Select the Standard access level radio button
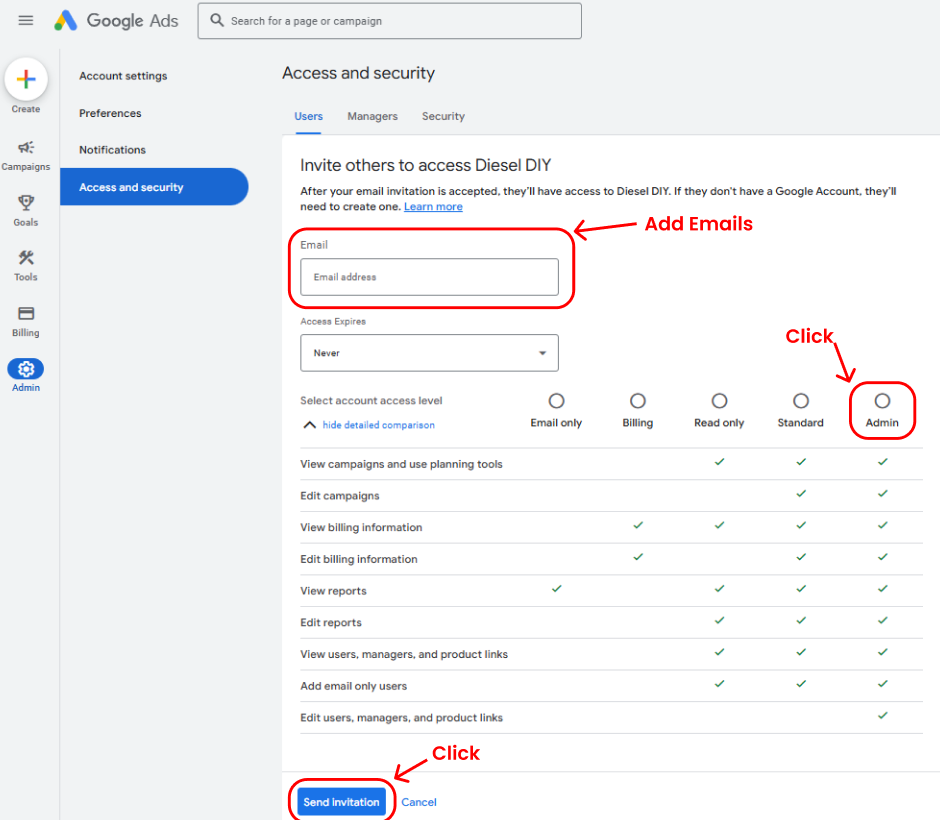The width and height of the screenshot is (940, 820). [x=801, y=401]
